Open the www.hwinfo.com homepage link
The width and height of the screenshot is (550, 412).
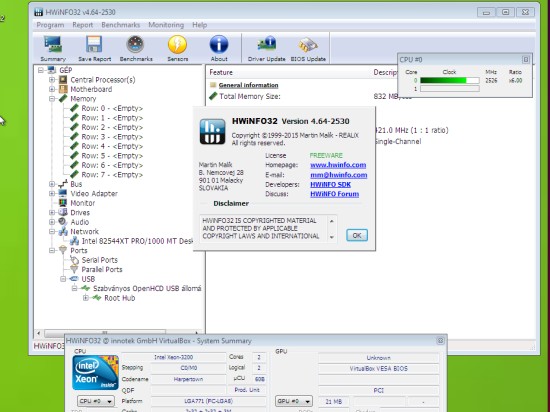point(338,165)
